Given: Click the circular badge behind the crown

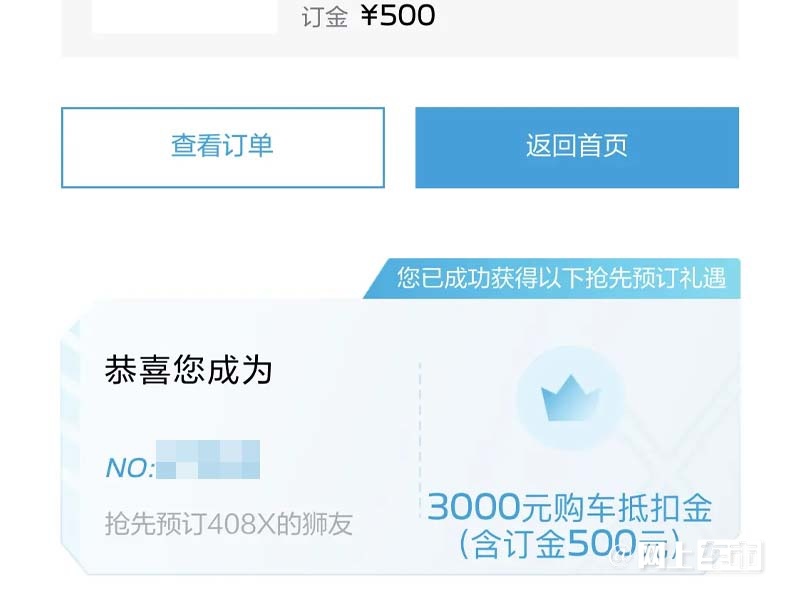Looking at the screenshot, I should click(570, 398).
